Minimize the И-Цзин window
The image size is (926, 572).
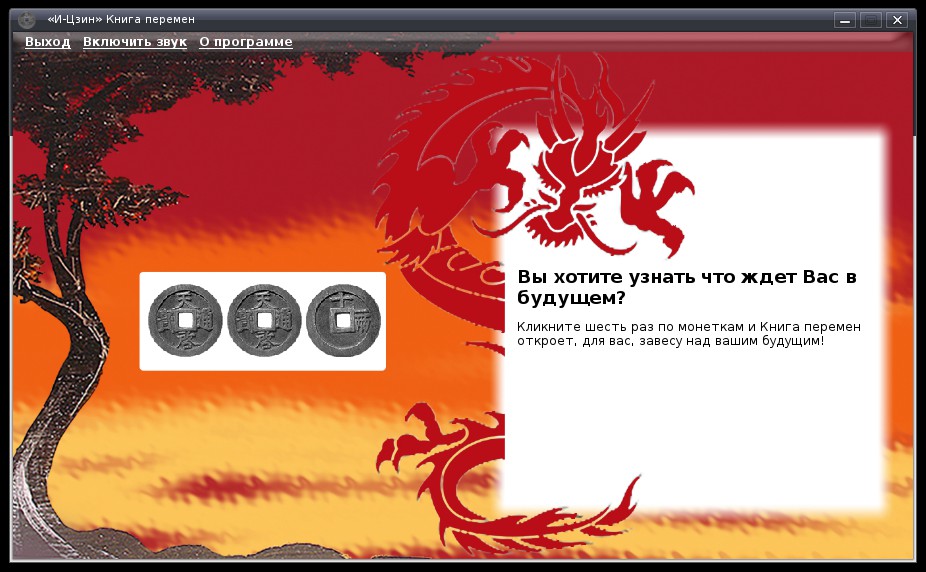[x=845, y=20]
